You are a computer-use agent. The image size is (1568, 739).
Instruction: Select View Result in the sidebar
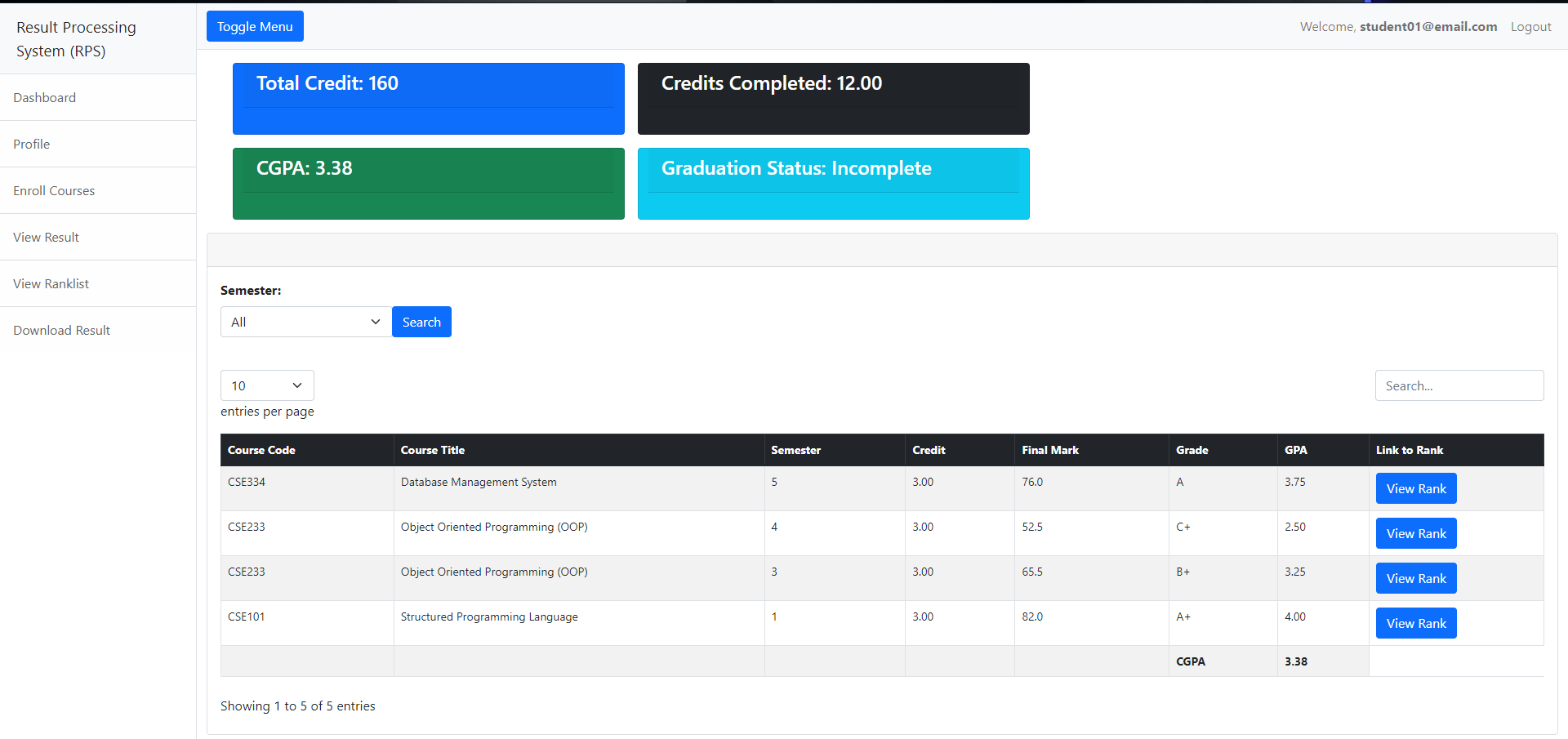click(46, 237)
